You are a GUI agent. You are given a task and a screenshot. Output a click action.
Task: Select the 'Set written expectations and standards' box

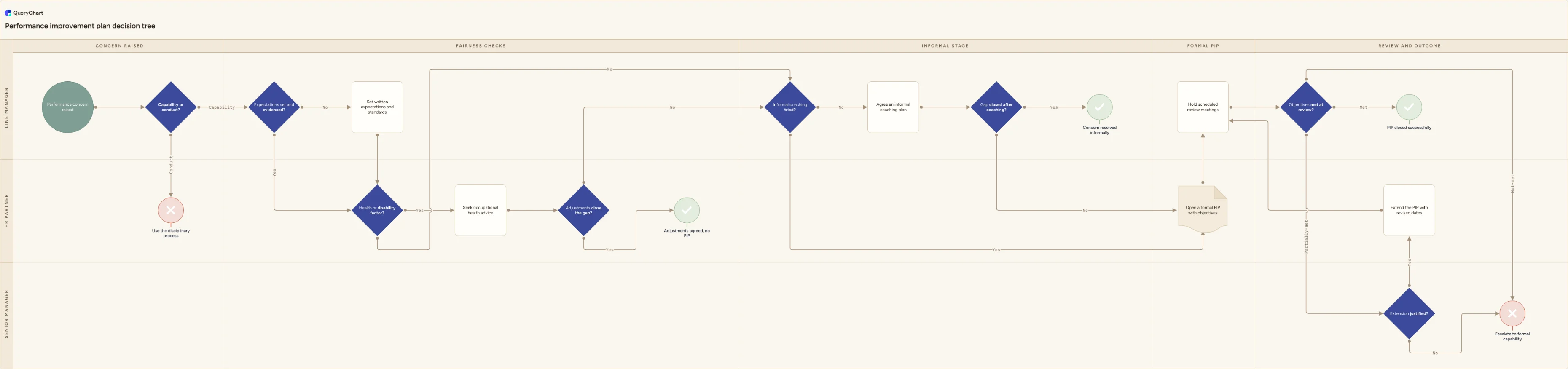click(x=377, y=107)
